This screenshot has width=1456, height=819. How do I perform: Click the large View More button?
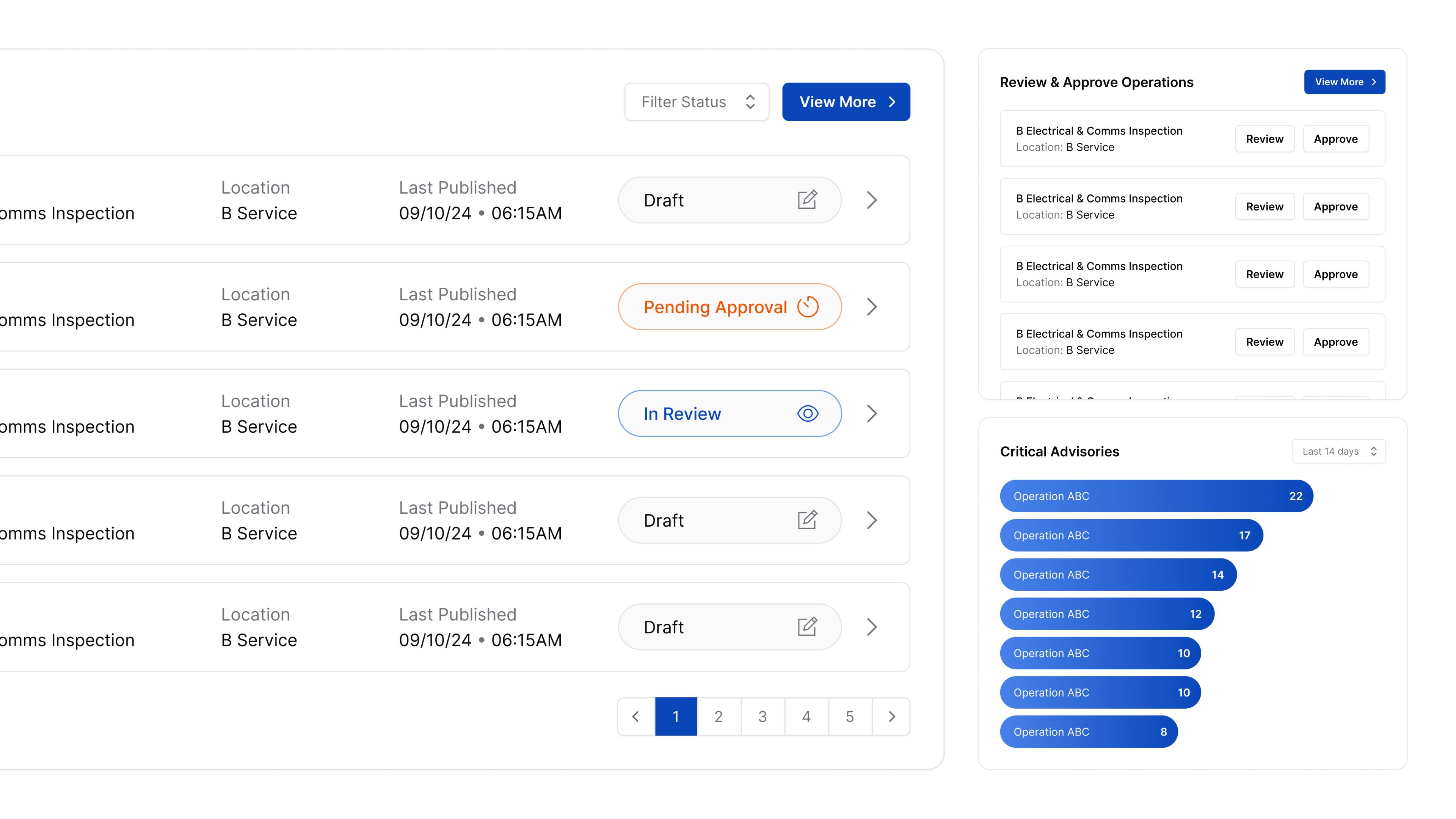(x=846, y=102)
